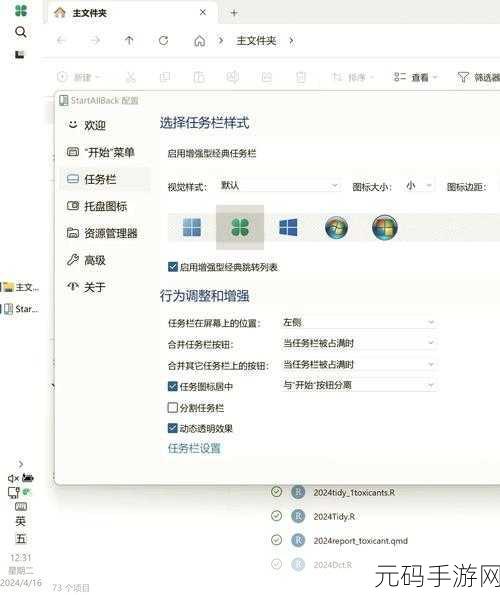Viewport: 500px width, 595px height.
Task: Click the muted volume tray icon
Action: [13, 479]
